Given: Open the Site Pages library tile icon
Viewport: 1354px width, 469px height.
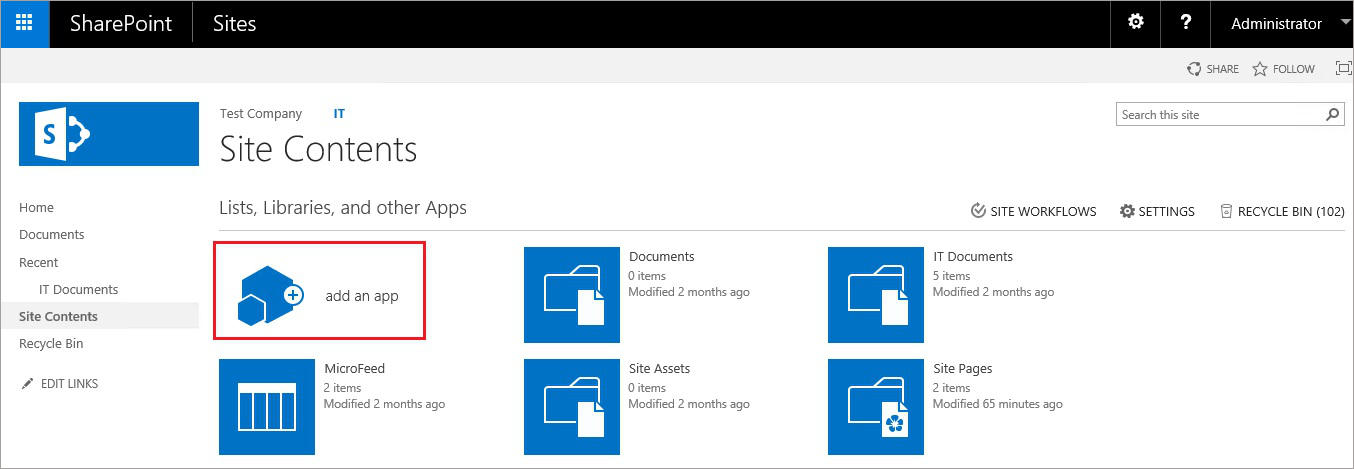Looking at the screenshot, I should pos(876,407).
